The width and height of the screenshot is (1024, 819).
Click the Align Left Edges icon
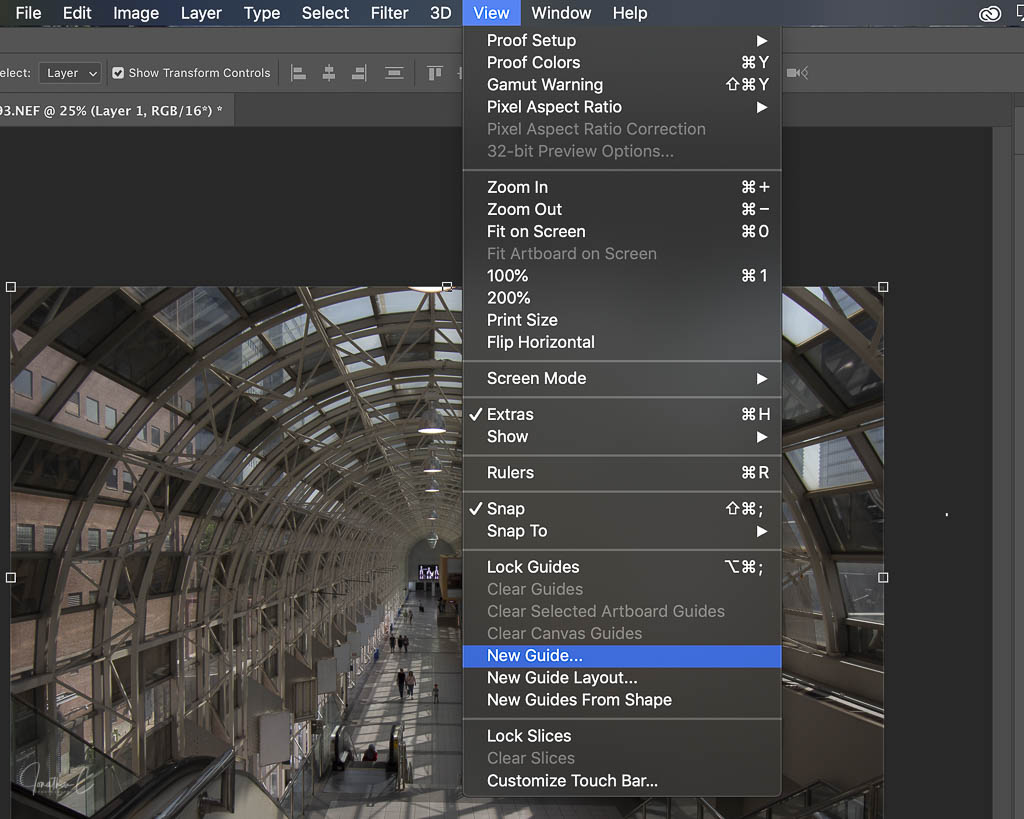point(298,73)
